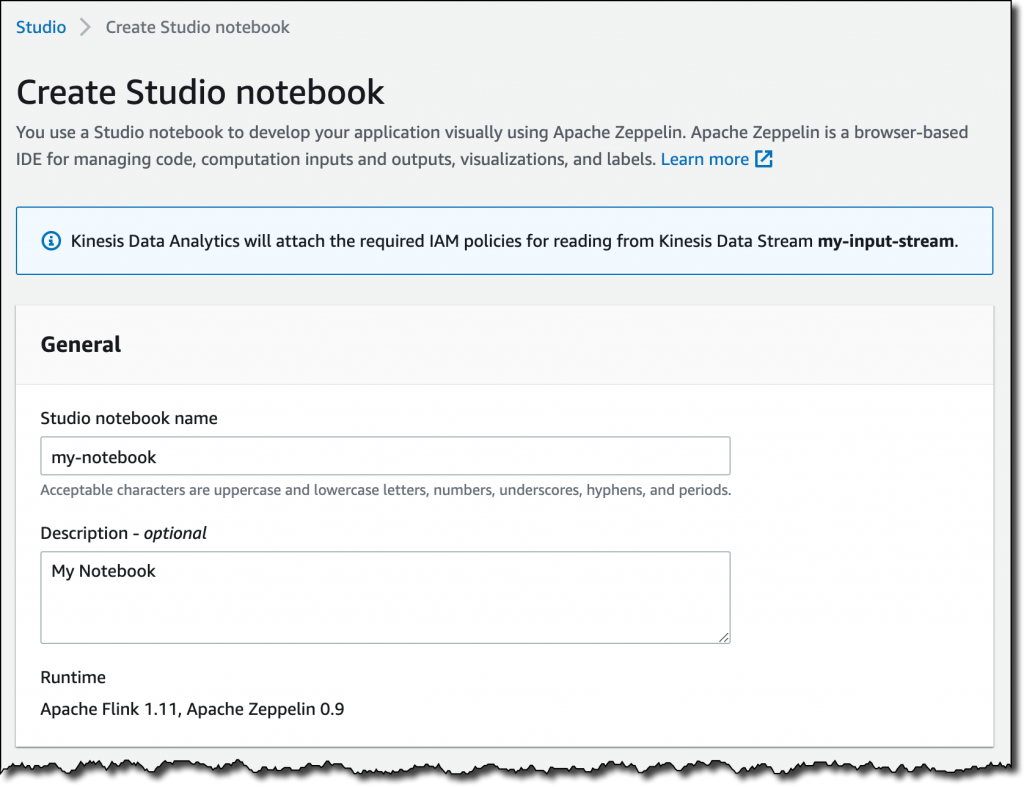
Task: Click the My Notebook description text
Action: [x=103, y=571]
